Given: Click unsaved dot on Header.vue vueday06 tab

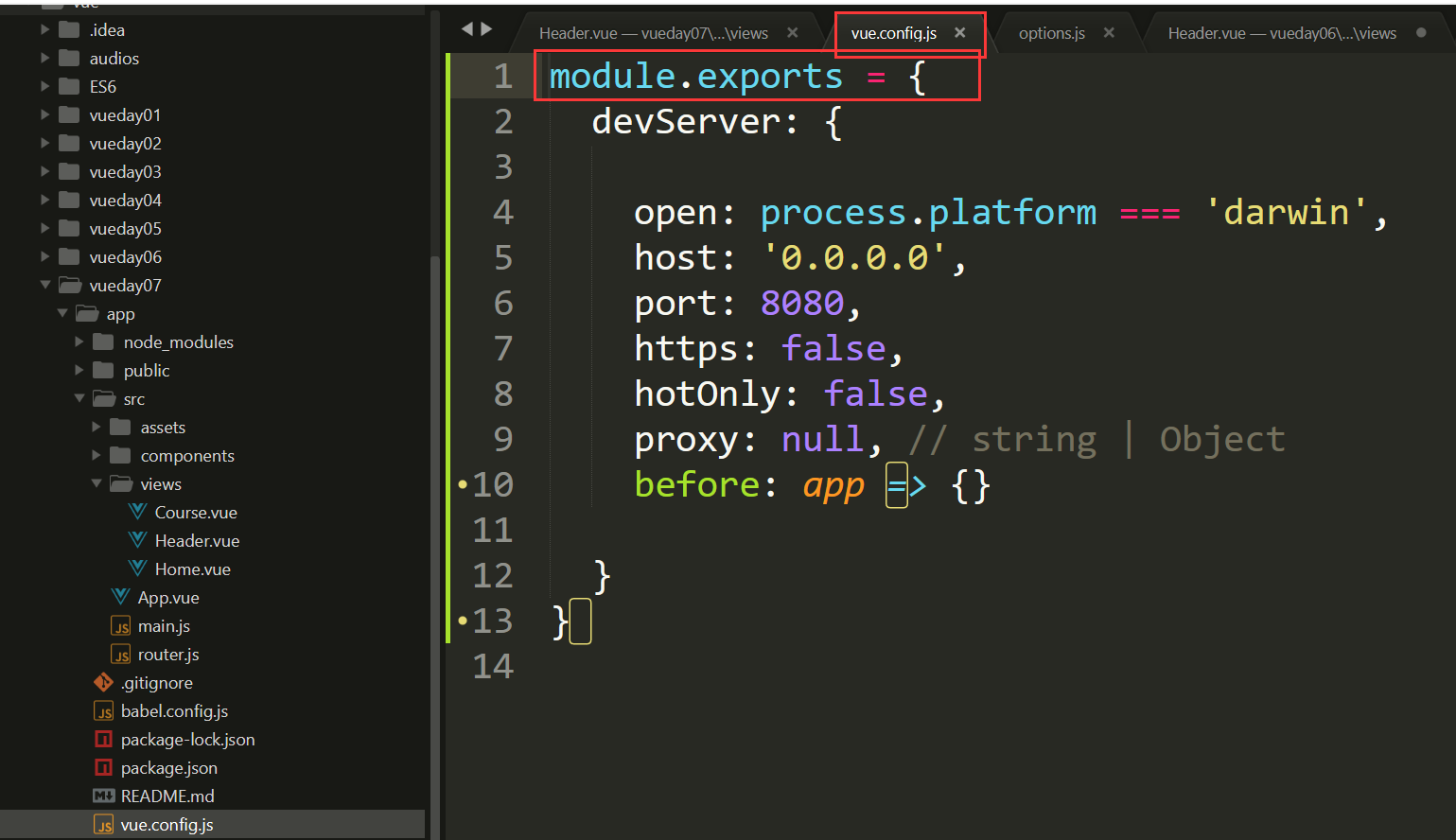Looking at the screenshot, I should click(1421, 32).
